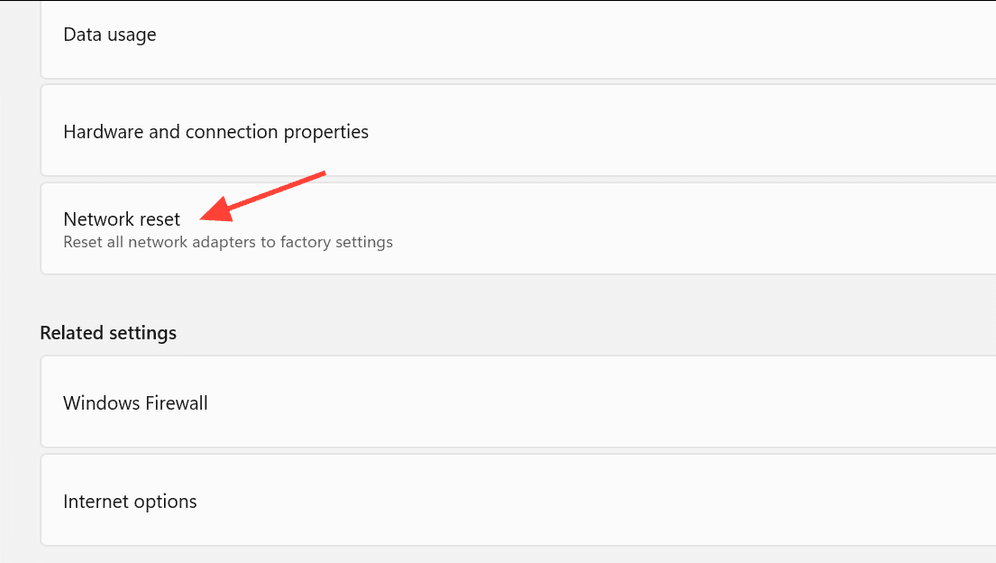The height and width of the screenshot is (563, 996).
Task: Click empty area of Hardware properties card
Action: point(700,132)
